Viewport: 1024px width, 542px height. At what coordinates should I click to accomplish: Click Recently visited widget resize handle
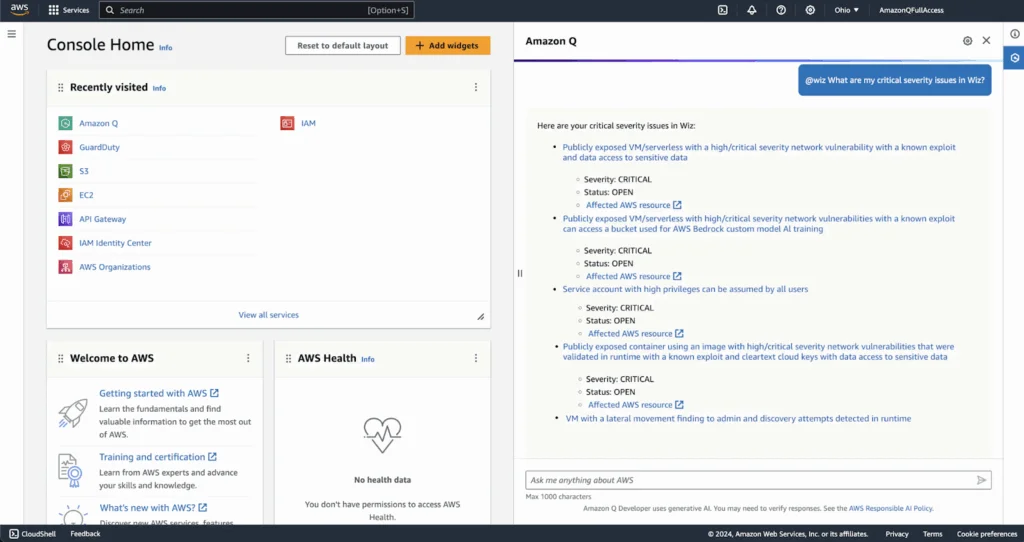[x=481, y=317]
